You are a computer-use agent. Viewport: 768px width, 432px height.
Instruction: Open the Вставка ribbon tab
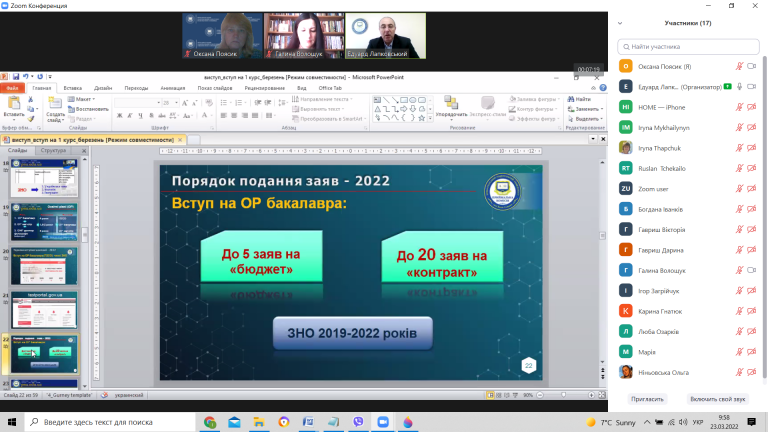pos(72,88)
